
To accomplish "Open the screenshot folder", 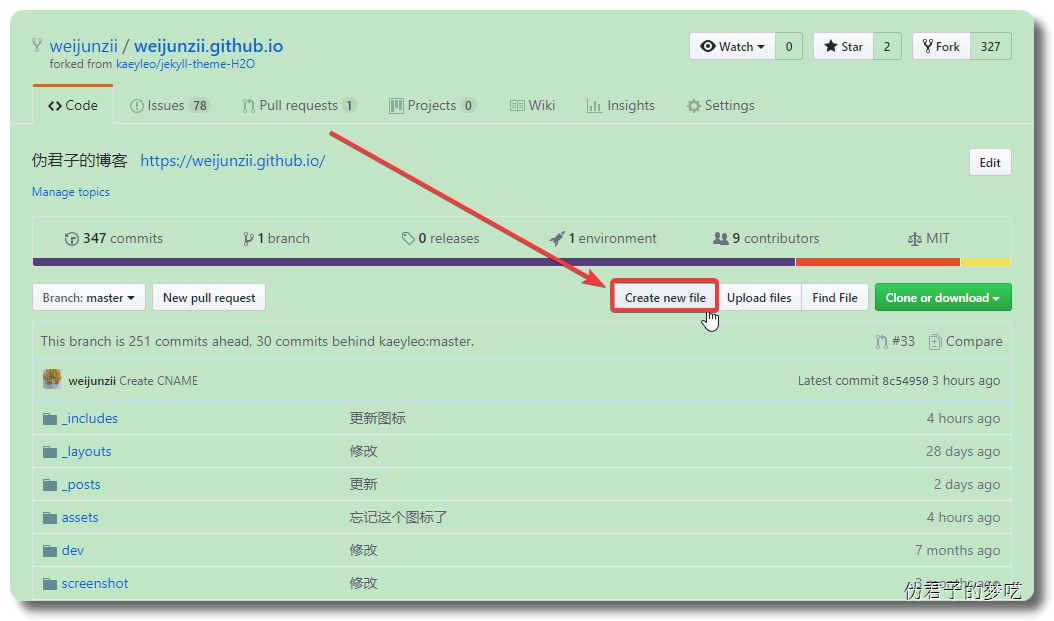I will point(95,583).
